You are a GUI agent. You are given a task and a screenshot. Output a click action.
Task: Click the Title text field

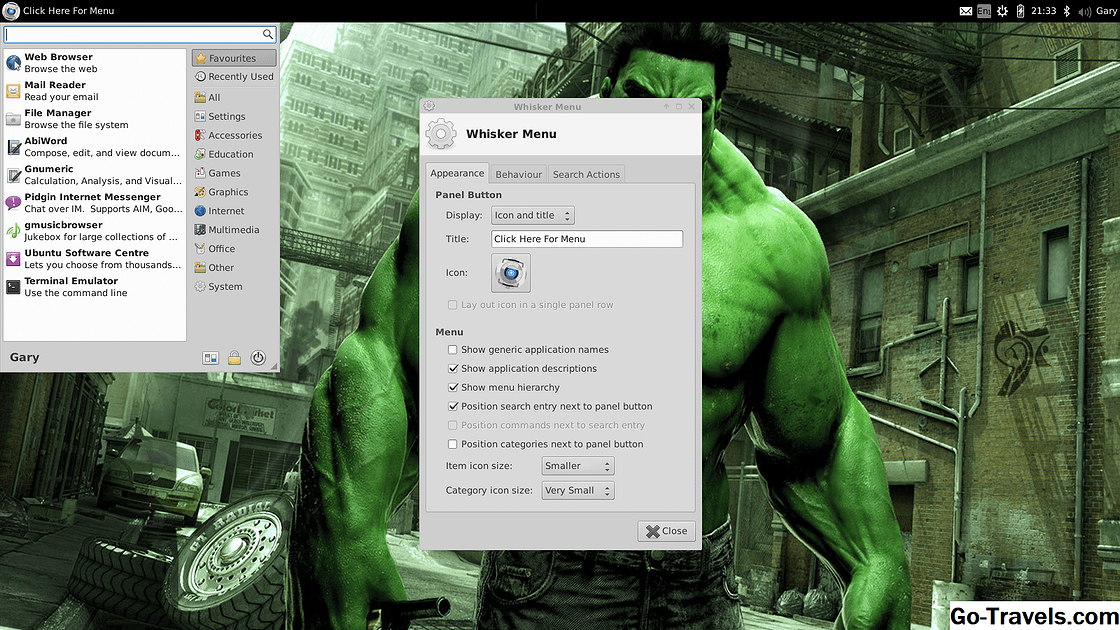point(587,239)
